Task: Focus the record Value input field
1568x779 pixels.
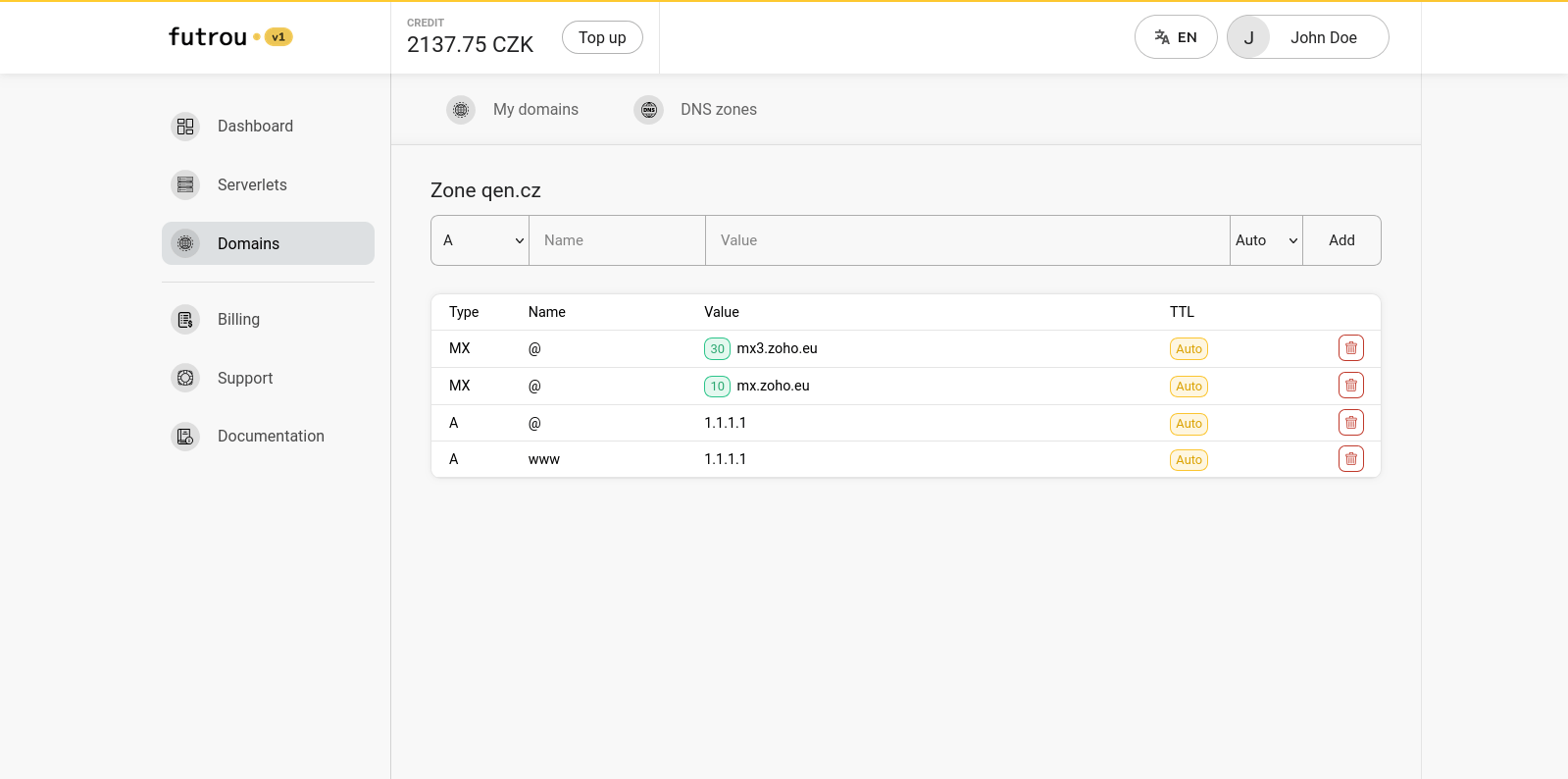Action: coord(968,240)
